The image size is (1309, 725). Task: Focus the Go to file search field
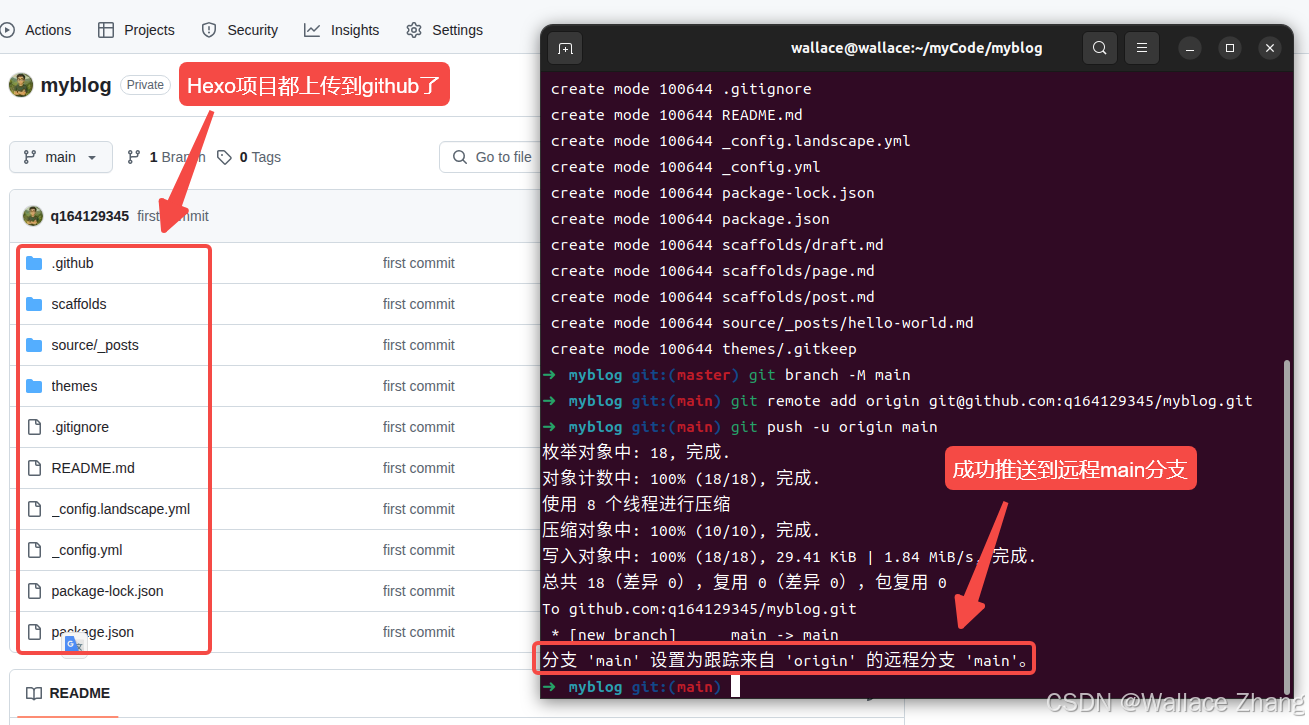(x=491, y=157)
